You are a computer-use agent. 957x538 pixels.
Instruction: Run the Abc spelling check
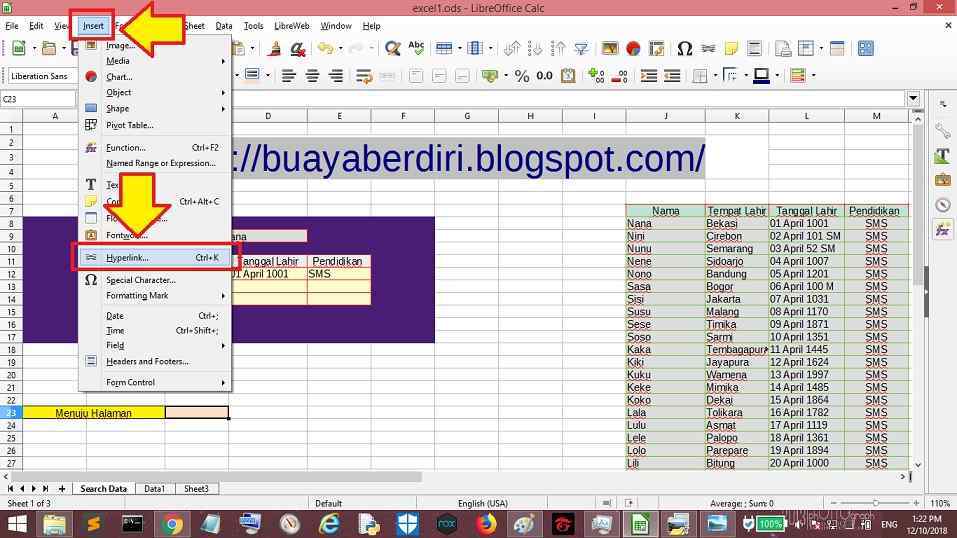coord(416,48)
